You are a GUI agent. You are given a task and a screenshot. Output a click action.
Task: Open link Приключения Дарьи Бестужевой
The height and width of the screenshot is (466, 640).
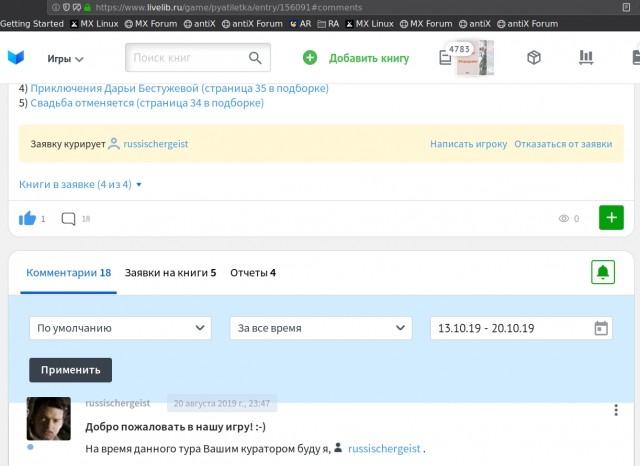(180, 88)
